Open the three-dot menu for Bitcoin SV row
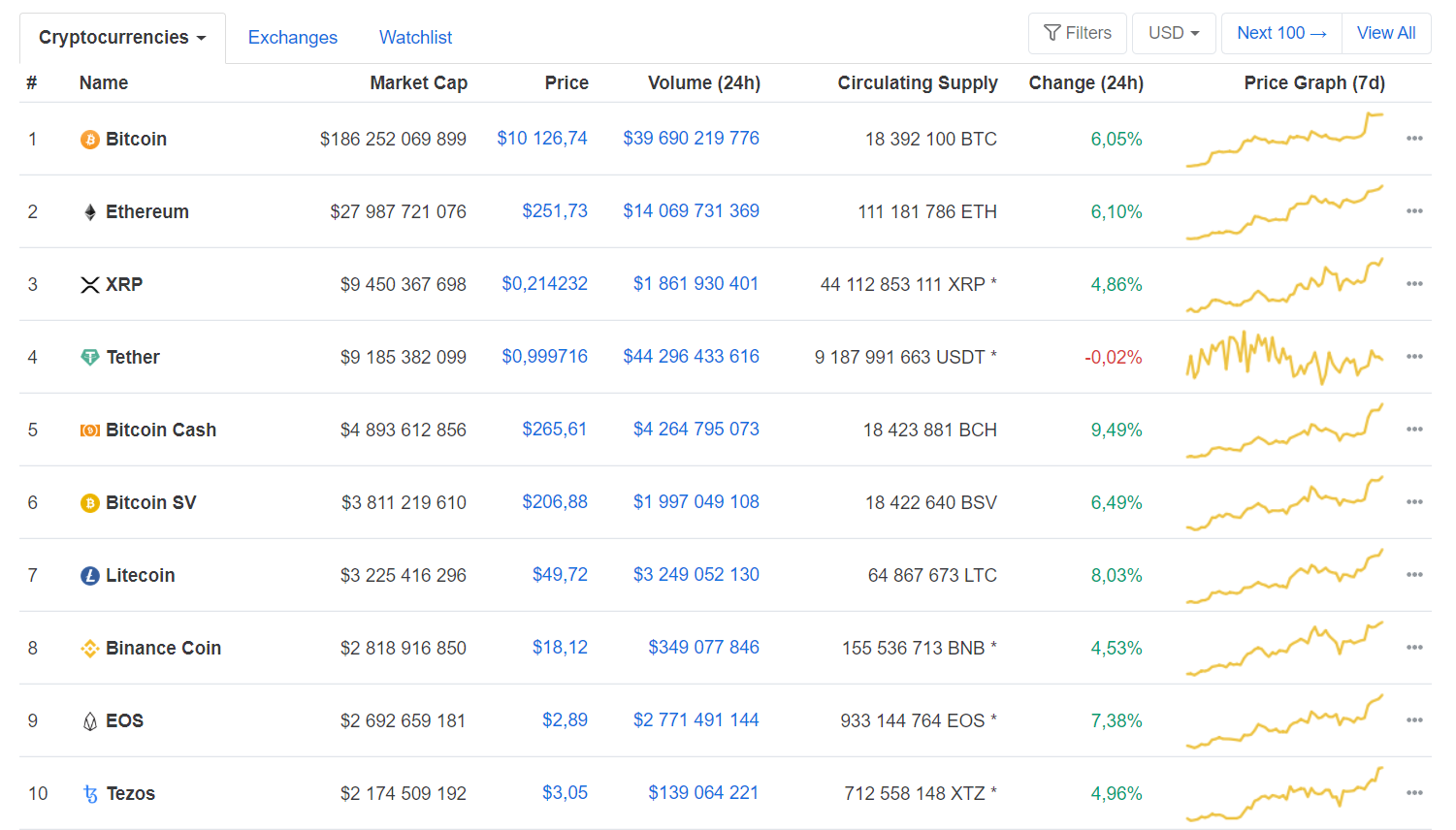Screen dimensions: 1456x830 click(1414, 502)
